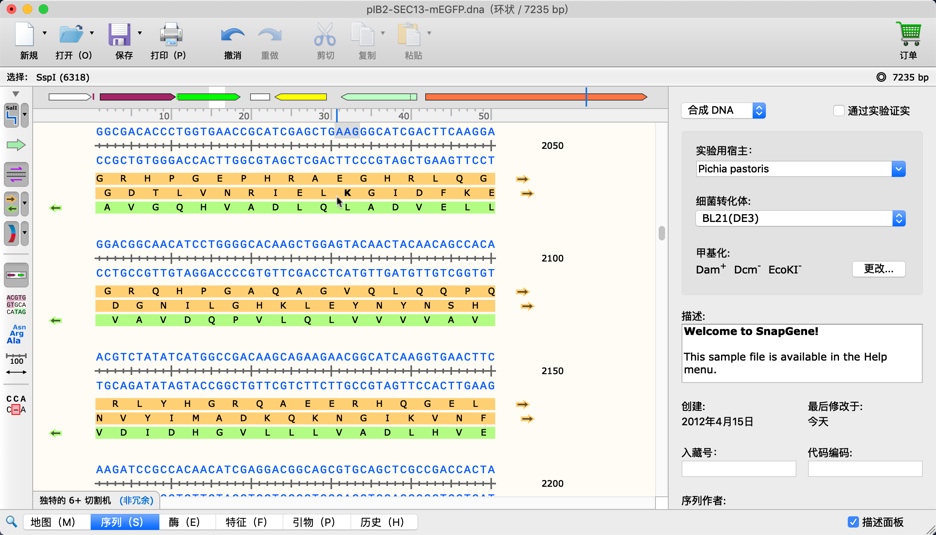Switch to the 地图 (M) tab
The image size is (936, 535).
53,522
